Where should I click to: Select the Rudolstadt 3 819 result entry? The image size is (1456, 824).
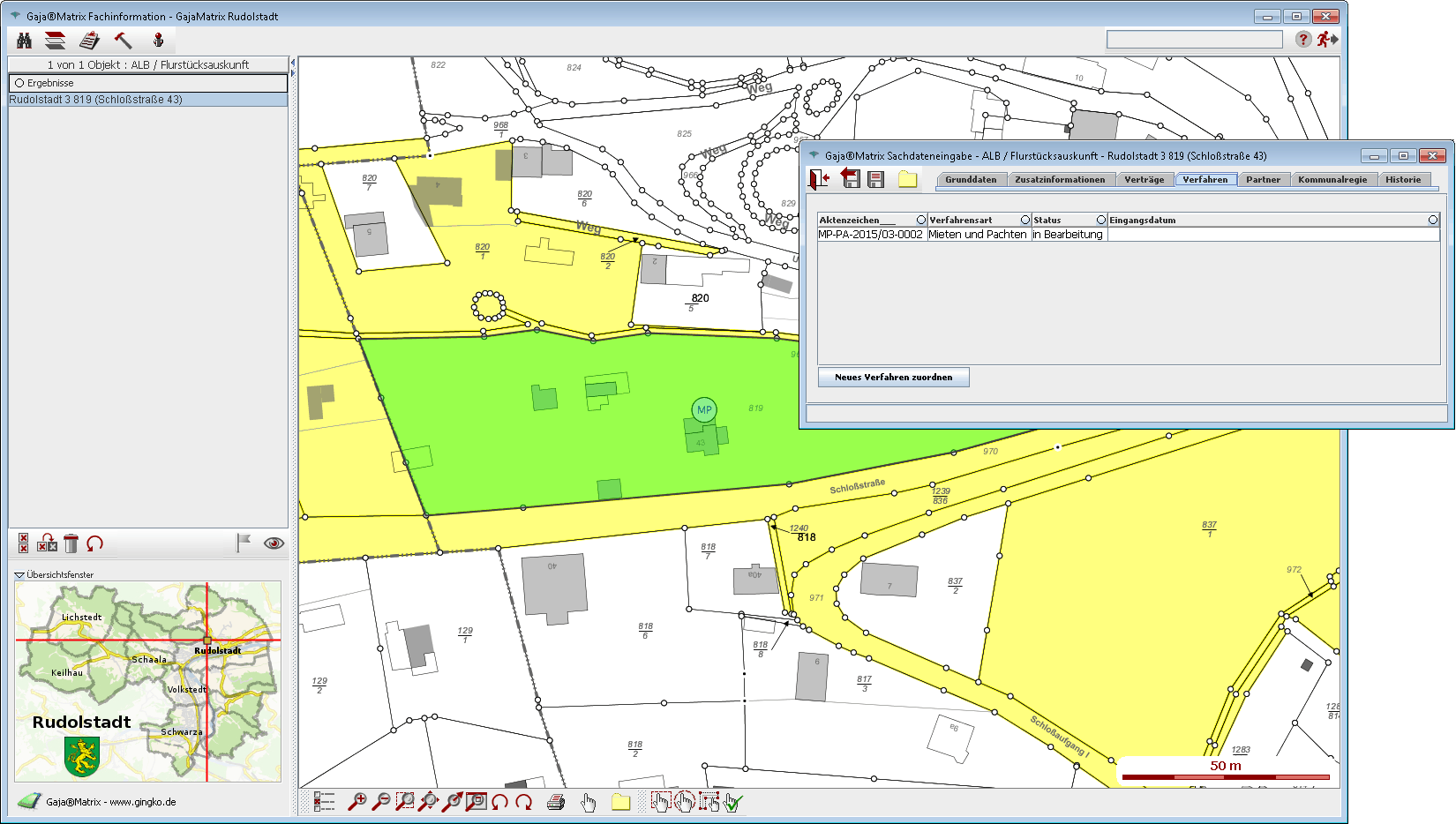tap(96, 100)
